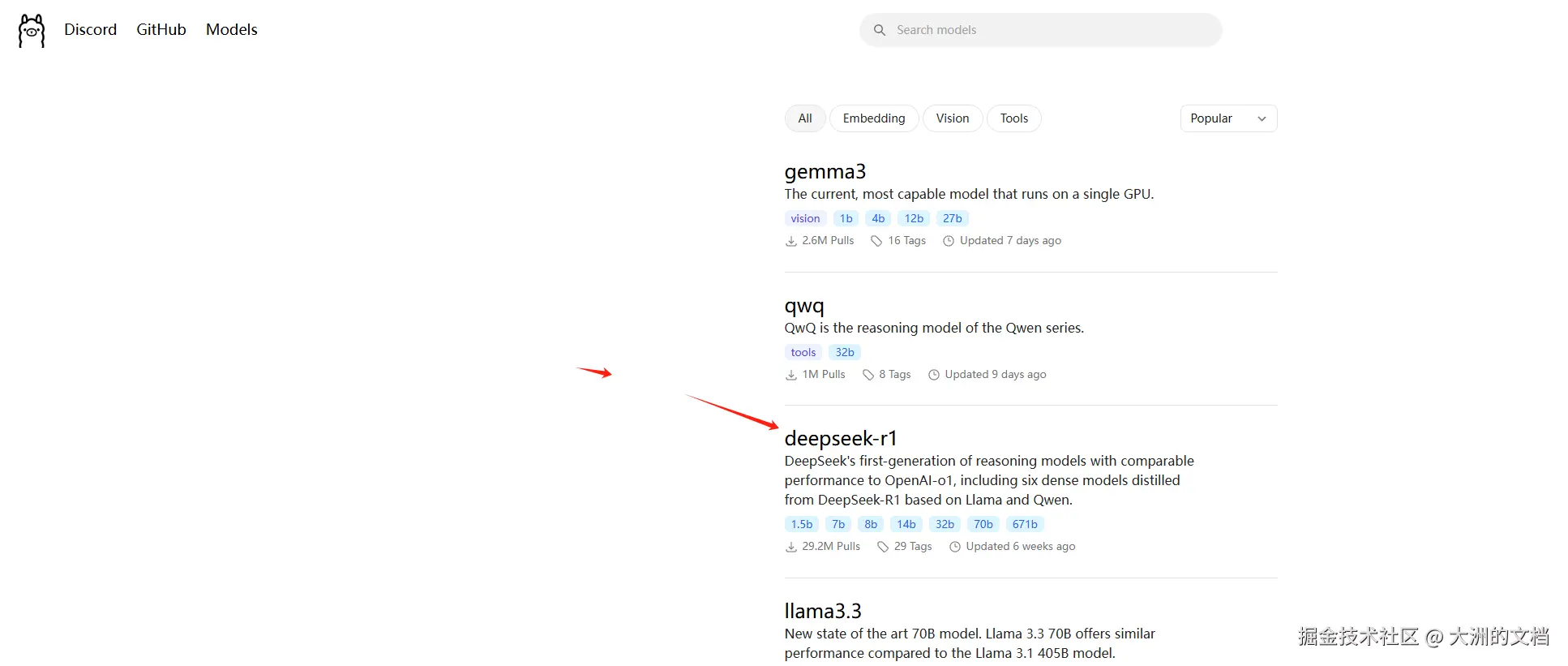The height and width of the screenshot is (666, 1568).
Task: Go to the Models page
Action: tap(232, 29)
